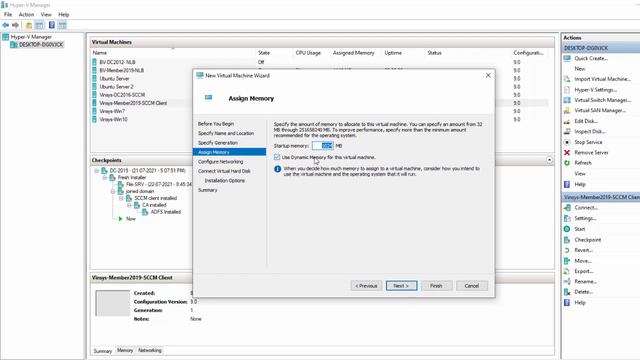The image size is (640, 360).
Task: Sort by the Name column header
Action: coord(100,53)
